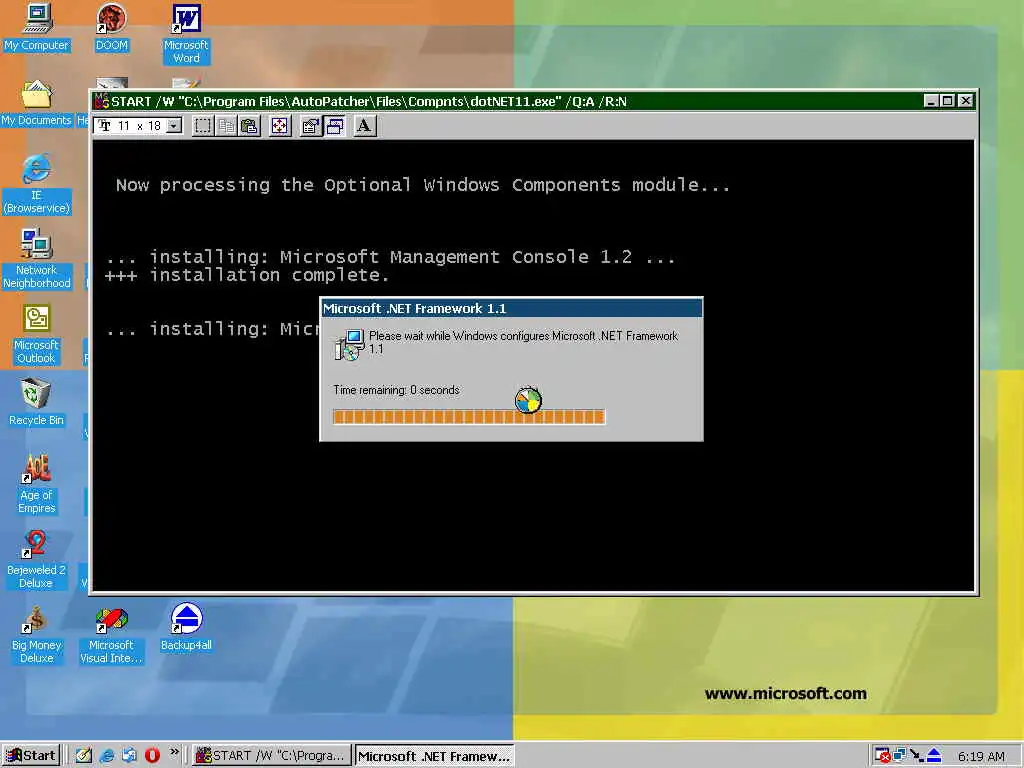Select the IE (Browservice) desktop icon

(37, 184)
